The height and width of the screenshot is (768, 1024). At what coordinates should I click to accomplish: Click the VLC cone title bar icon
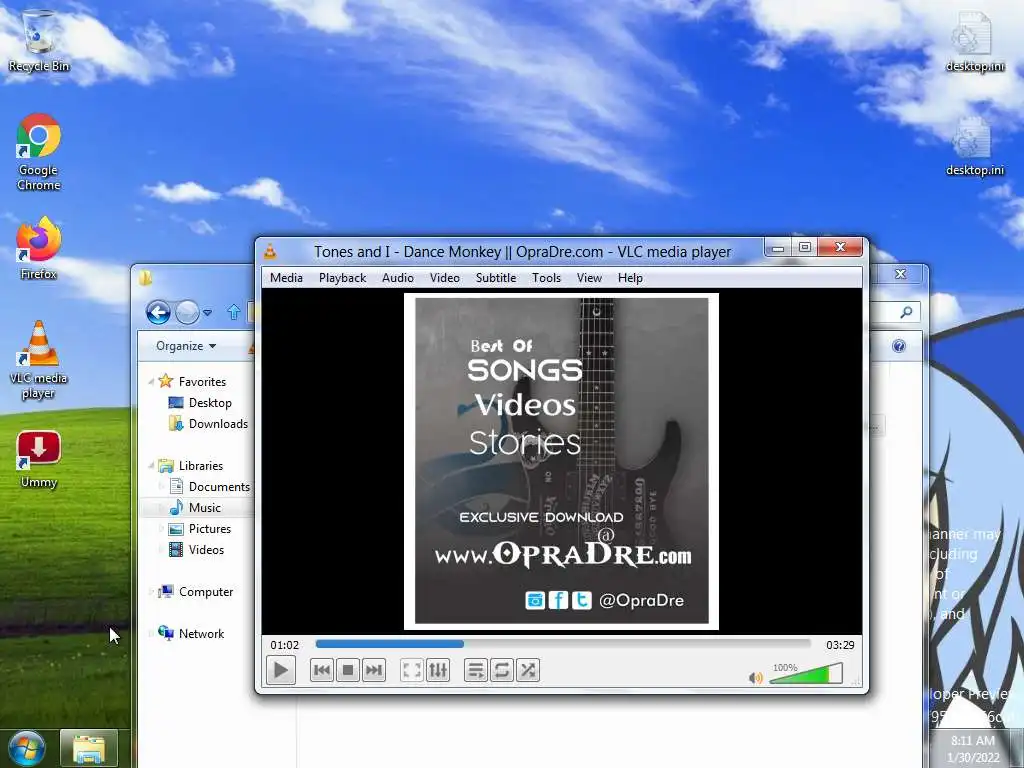coord(270,251)
